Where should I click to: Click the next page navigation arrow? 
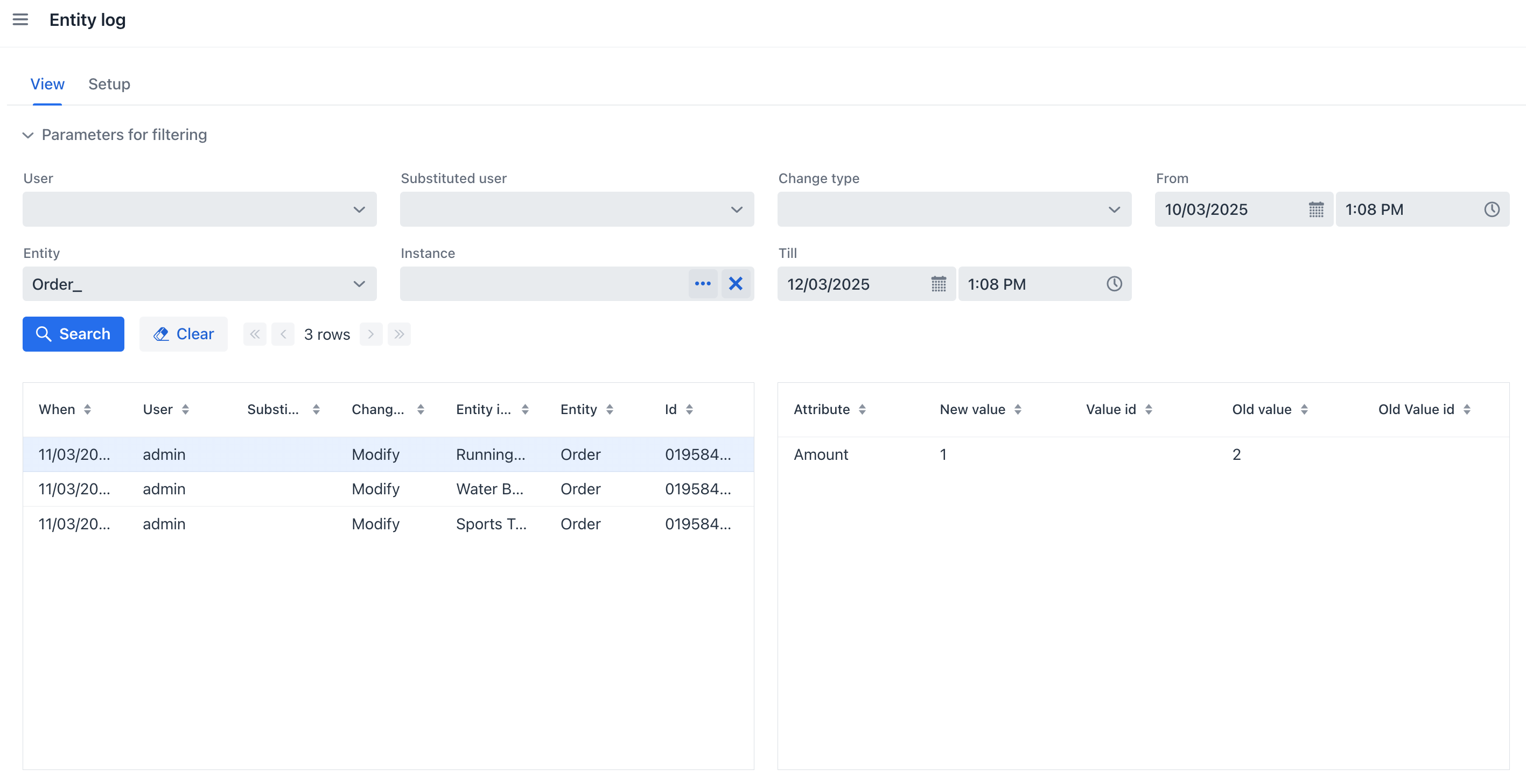[x=370, y=334]
